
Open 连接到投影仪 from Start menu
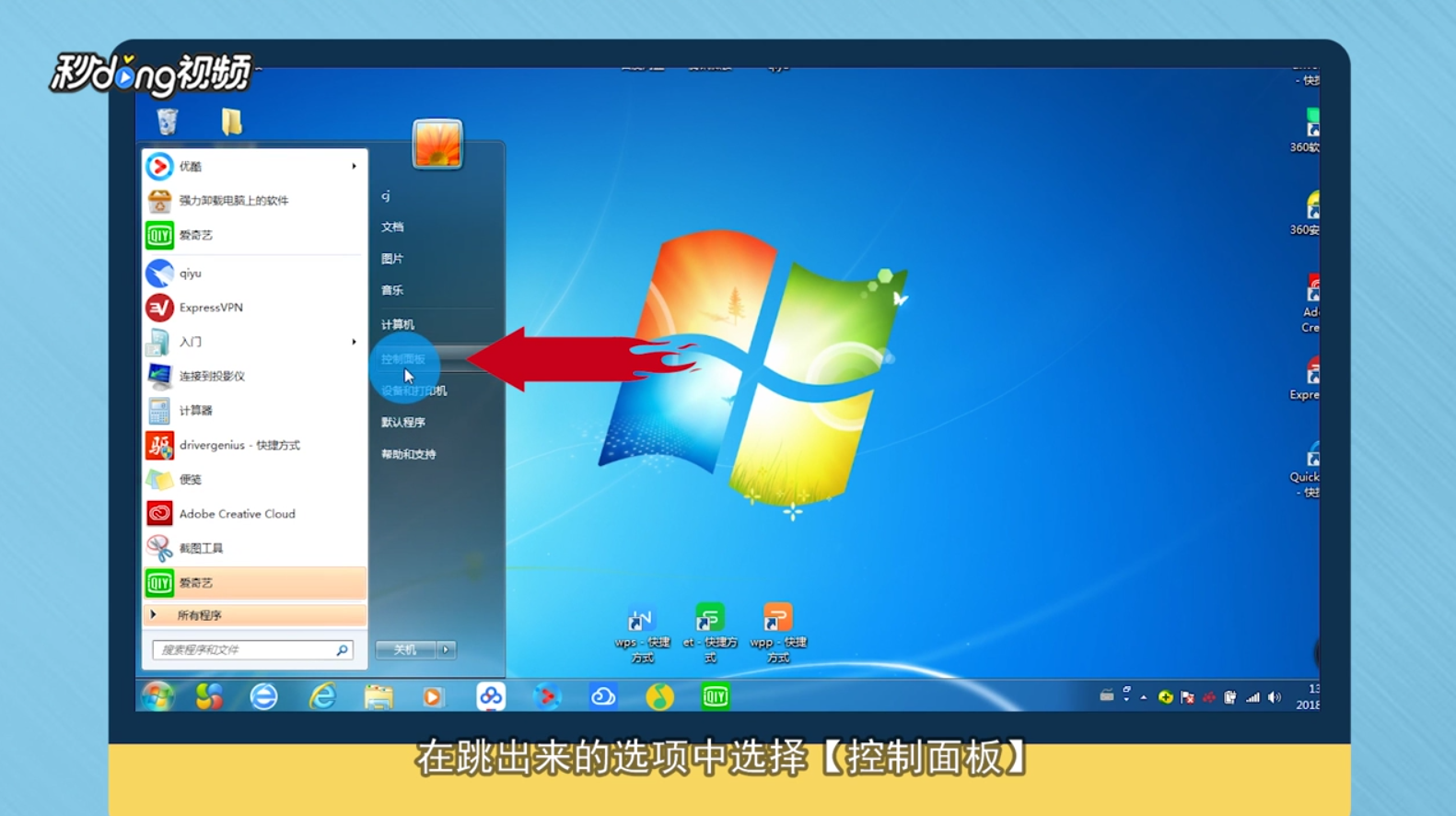254,376
